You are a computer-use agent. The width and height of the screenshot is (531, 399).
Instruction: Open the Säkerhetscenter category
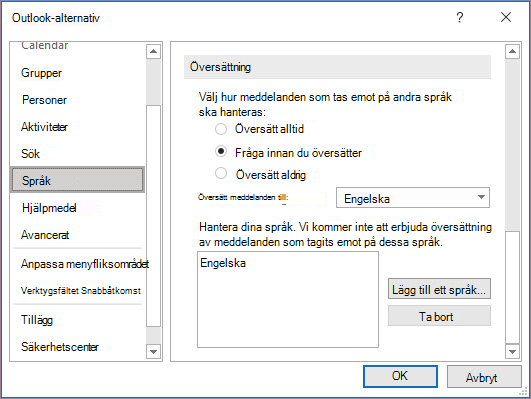[x=60, y=346]
